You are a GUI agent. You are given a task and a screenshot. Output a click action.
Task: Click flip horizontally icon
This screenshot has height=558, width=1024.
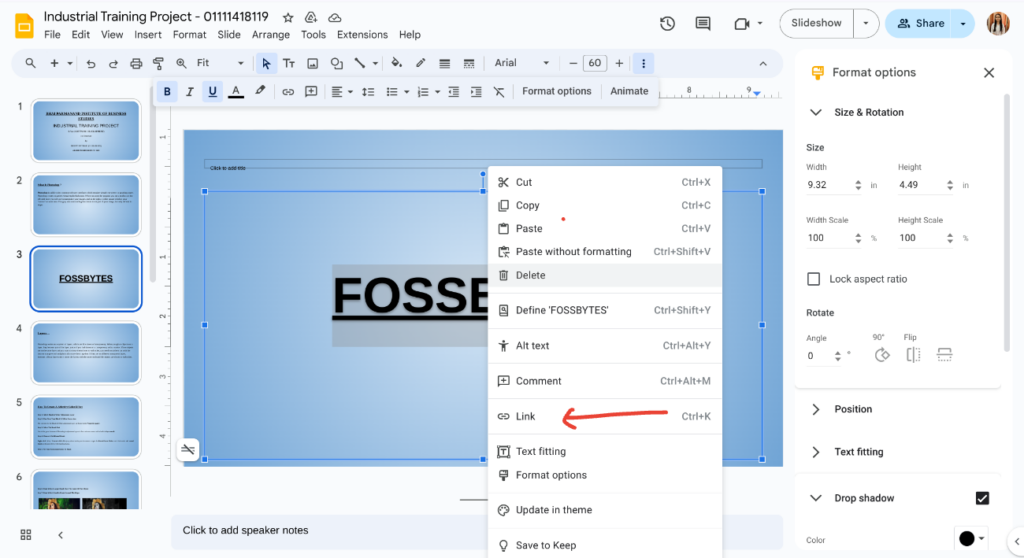pos(913,355)
